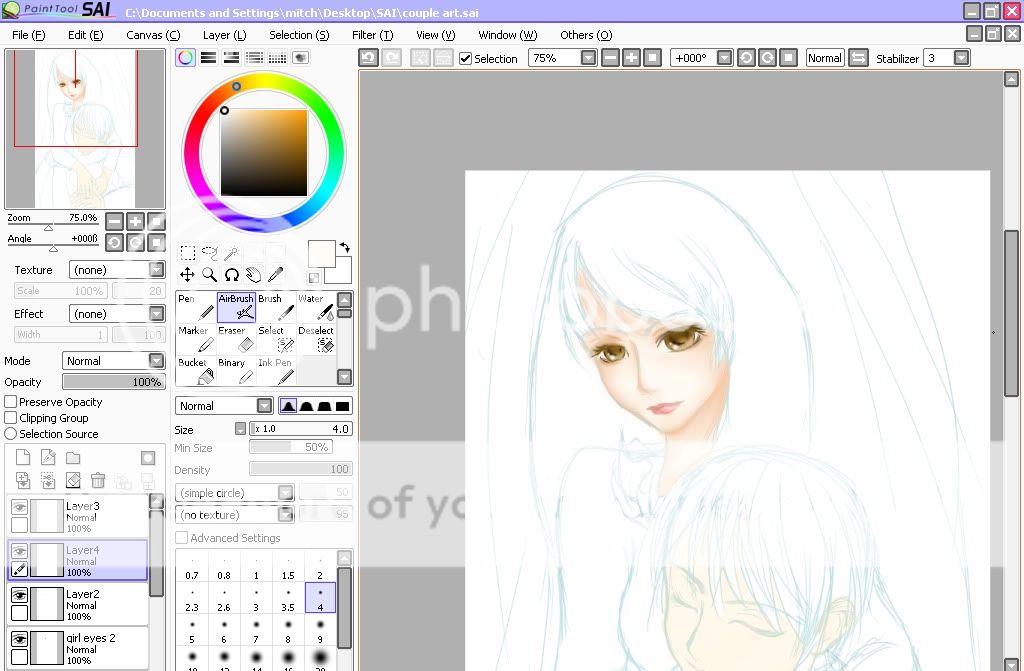Select the Move layer tool

187,274
